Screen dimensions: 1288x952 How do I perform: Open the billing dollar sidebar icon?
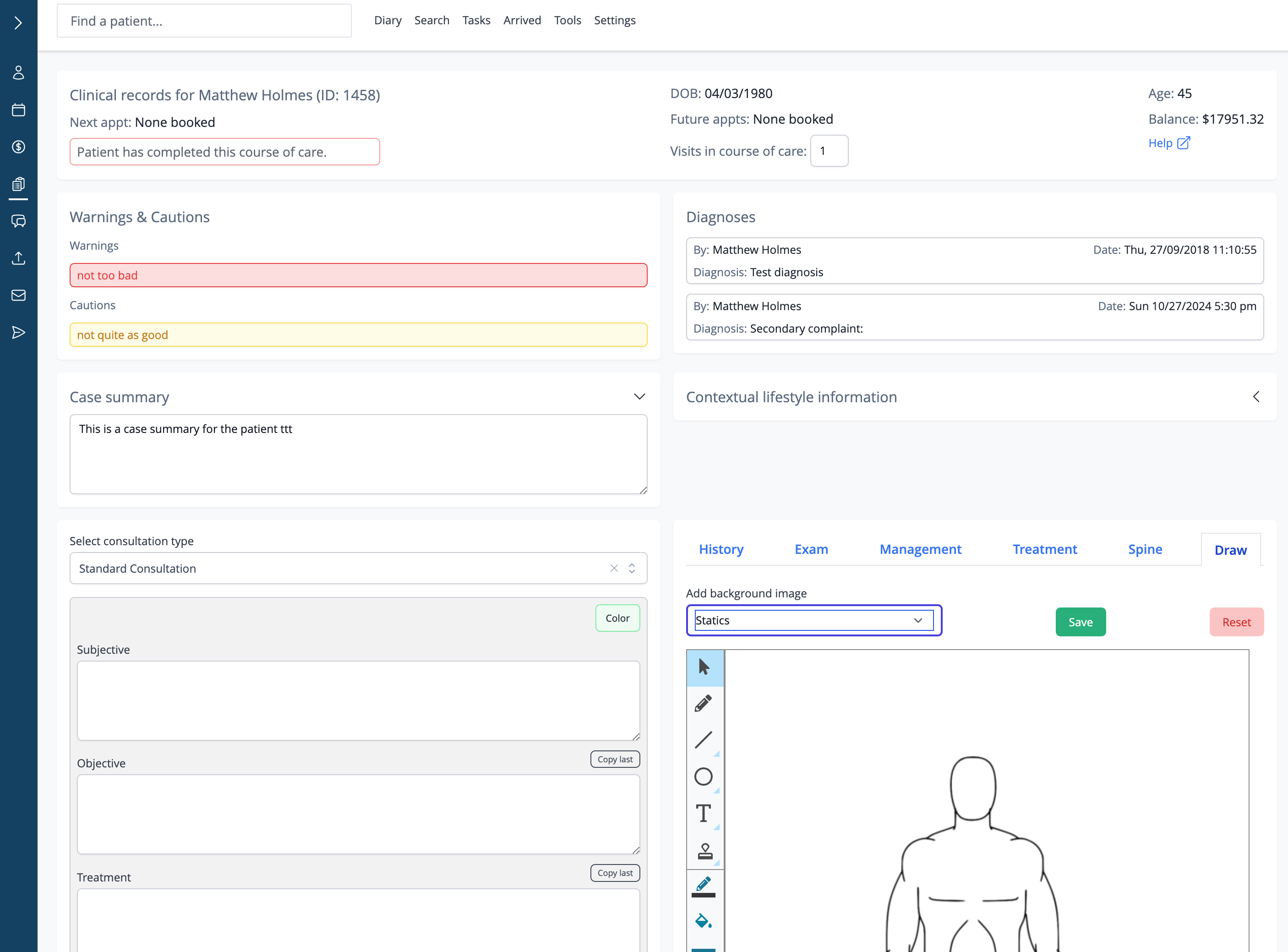coord(18,147)
